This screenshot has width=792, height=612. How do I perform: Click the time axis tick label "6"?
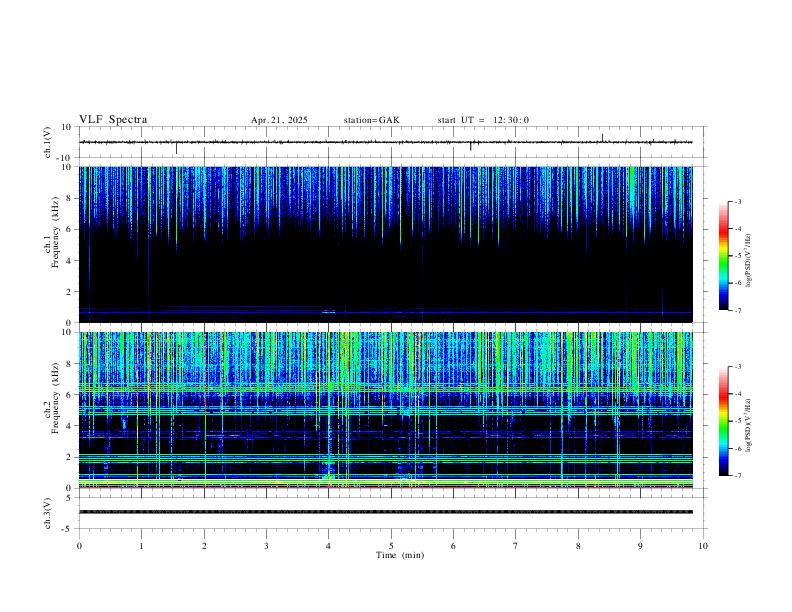(x=454, y=546)
